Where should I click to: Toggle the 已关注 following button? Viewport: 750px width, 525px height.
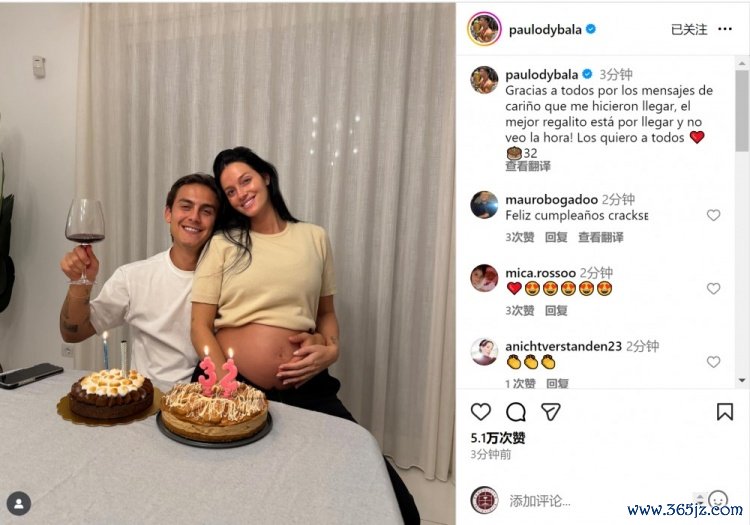(x=689, y=30)
